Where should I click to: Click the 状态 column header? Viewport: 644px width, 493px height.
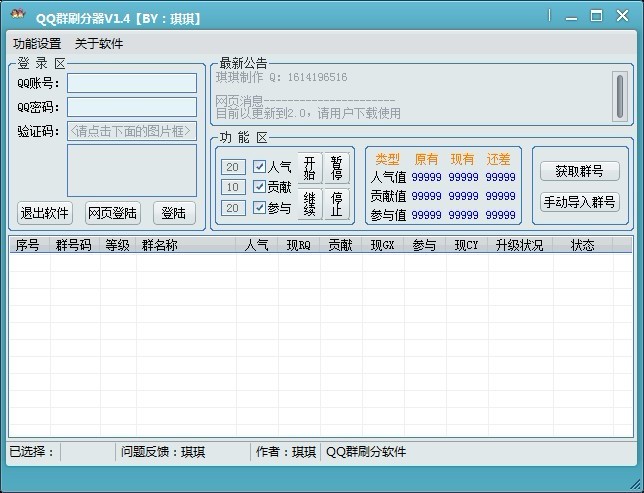582,245
